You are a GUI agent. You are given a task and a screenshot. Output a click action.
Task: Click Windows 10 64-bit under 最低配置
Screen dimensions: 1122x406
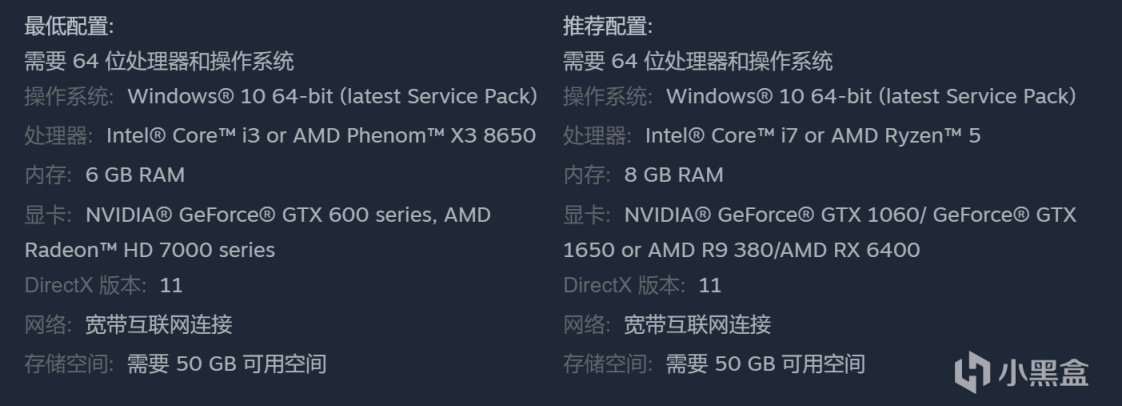(332, 96)
